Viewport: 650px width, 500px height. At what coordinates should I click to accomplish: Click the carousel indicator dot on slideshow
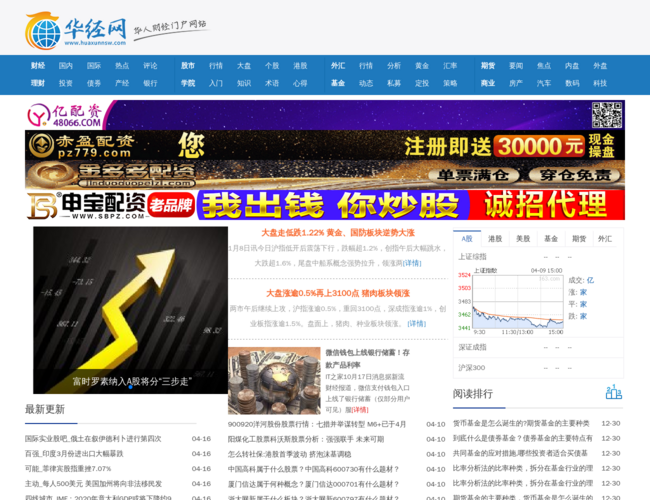[131, 387]
